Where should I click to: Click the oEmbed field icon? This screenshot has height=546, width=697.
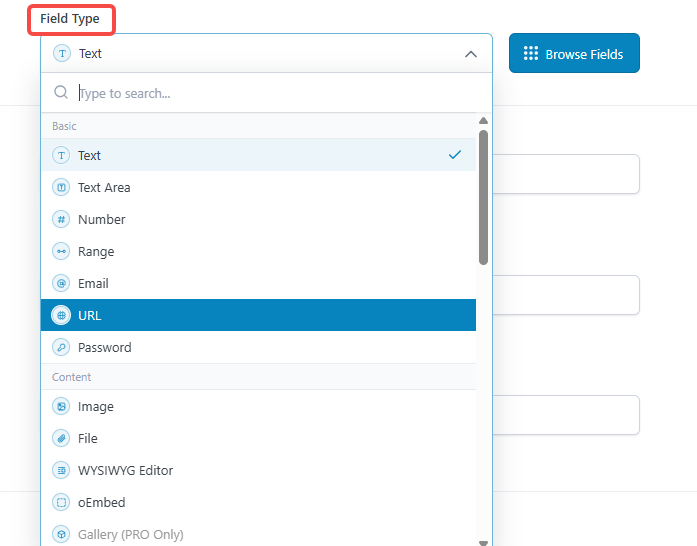pos(61,502)
